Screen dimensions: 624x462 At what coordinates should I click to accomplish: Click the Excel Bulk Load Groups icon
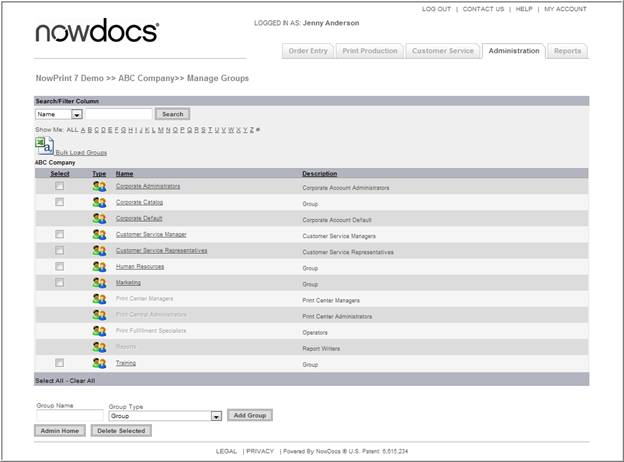click(44, 146)
